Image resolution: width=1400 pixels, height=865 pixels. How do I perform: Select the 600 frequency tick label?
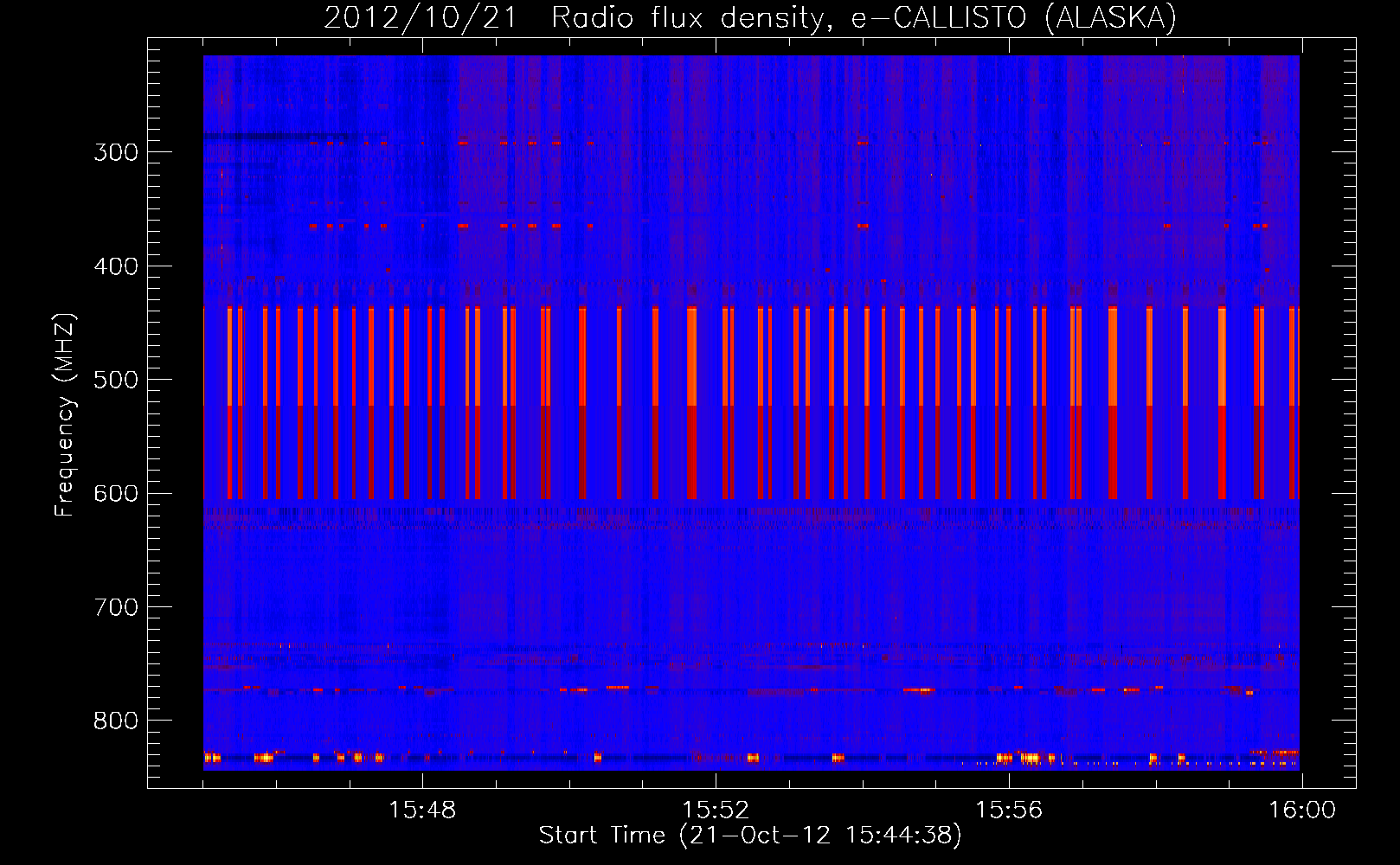coord(116,494)
